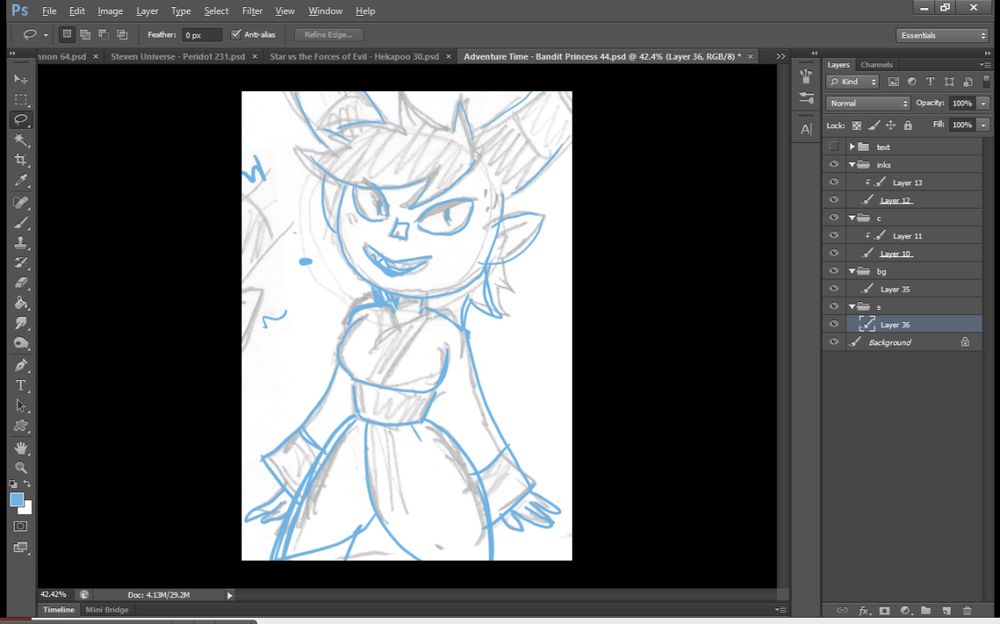Select the Clone Stamp tool

pyautogui.click(x=20, y=242)
